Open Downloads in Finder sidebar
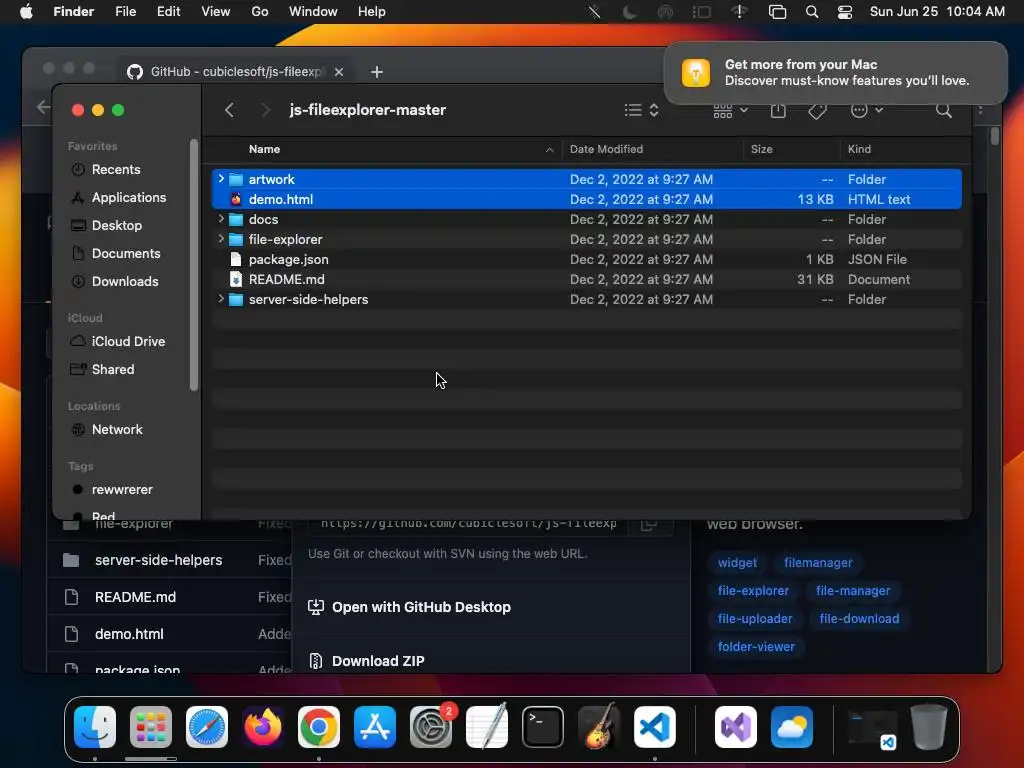 click(x=125, y=281)
